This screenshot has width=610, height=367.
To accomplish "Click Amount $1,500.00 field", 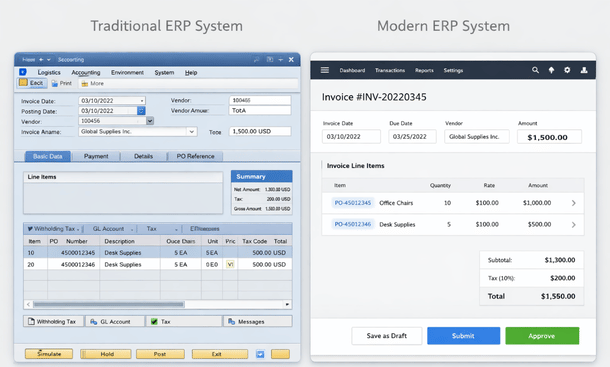I will (x=549, y=137).
